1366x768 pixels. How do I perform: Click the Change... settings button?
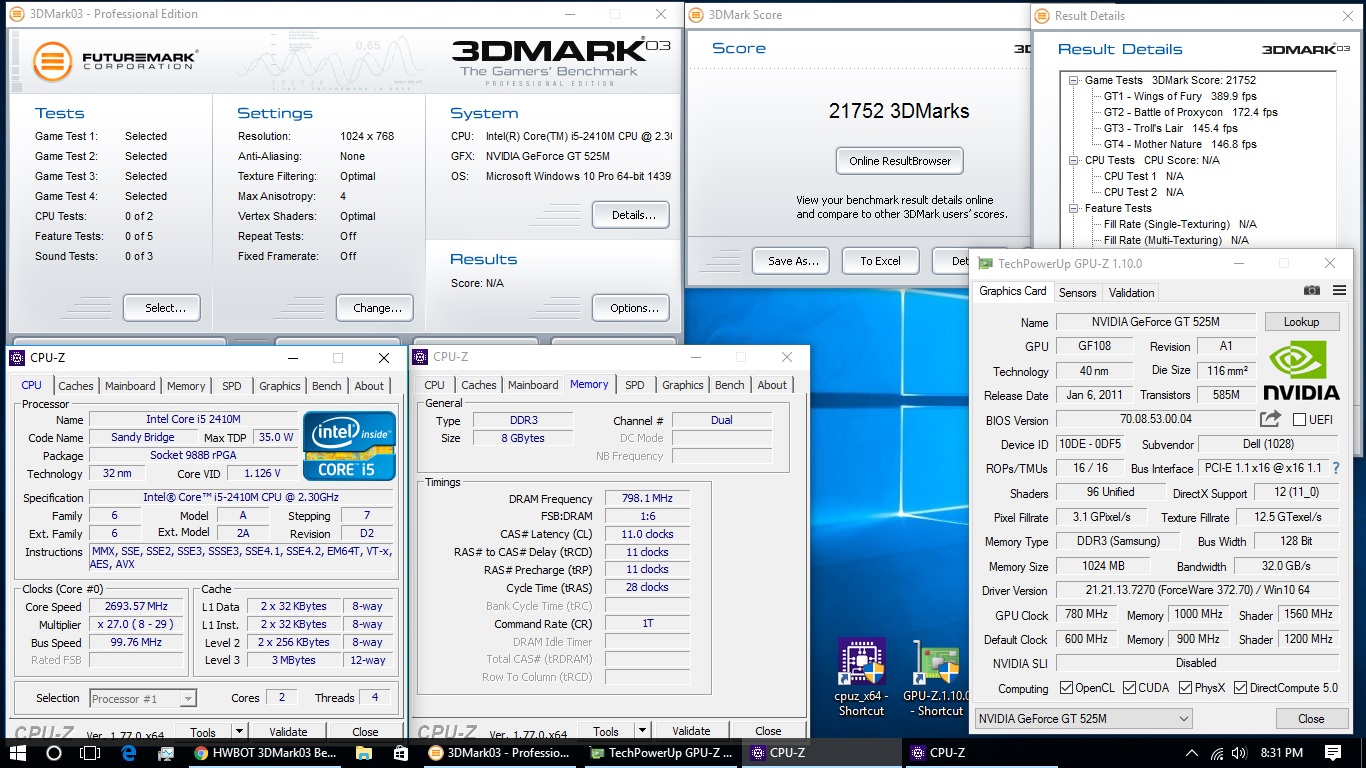375,308
